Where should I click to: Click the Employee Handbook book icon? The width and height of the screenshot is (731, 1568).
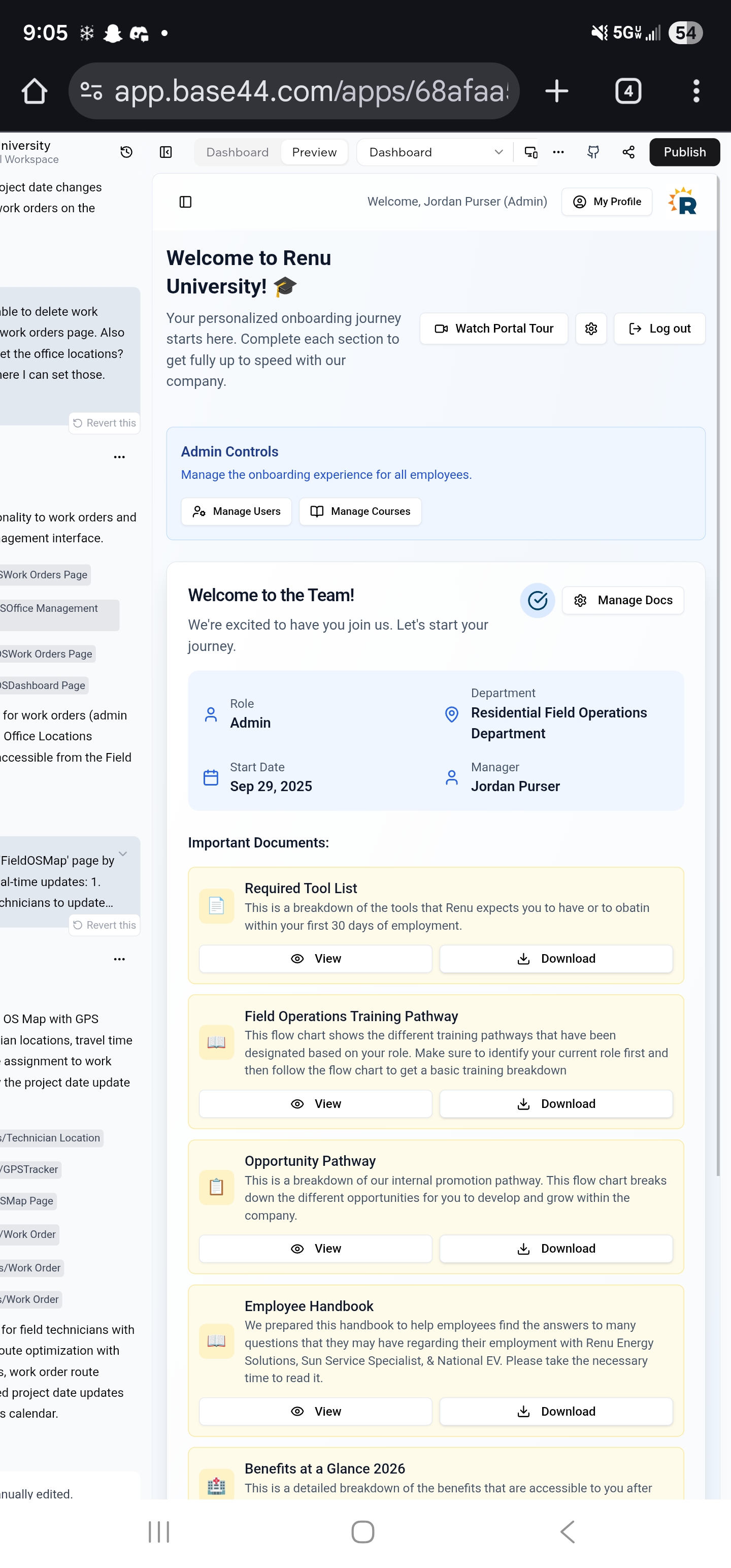pyautogui.click(x=217, y=1342)
